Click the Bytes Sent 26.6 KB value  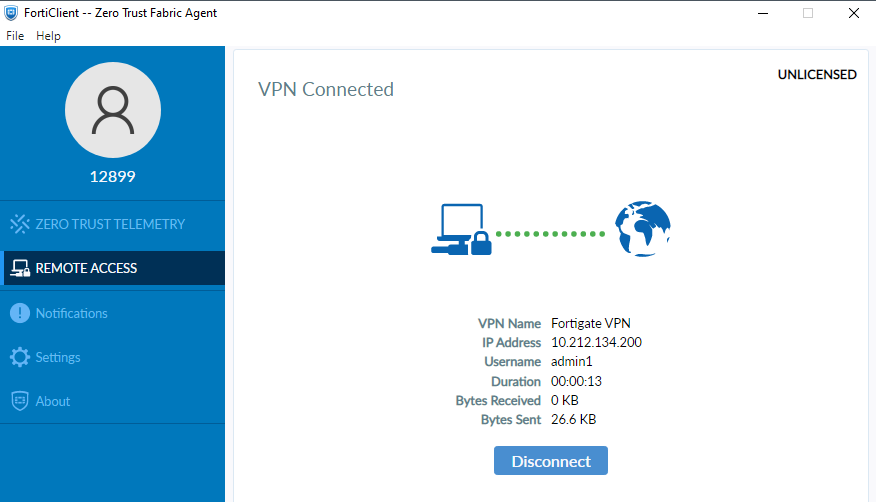pos(573,419)
